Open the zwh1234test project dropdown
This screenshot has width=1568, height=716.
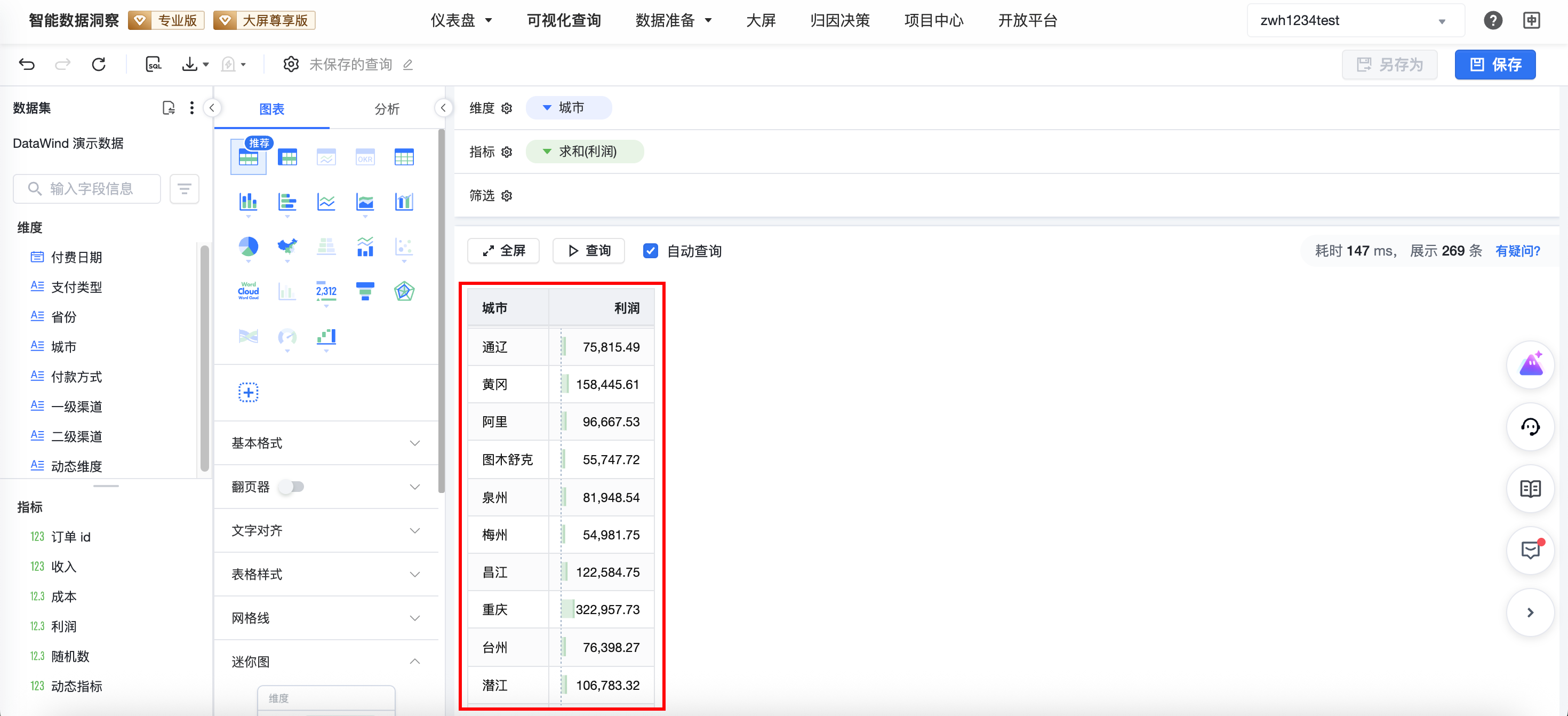click(x=1355, y=21)
